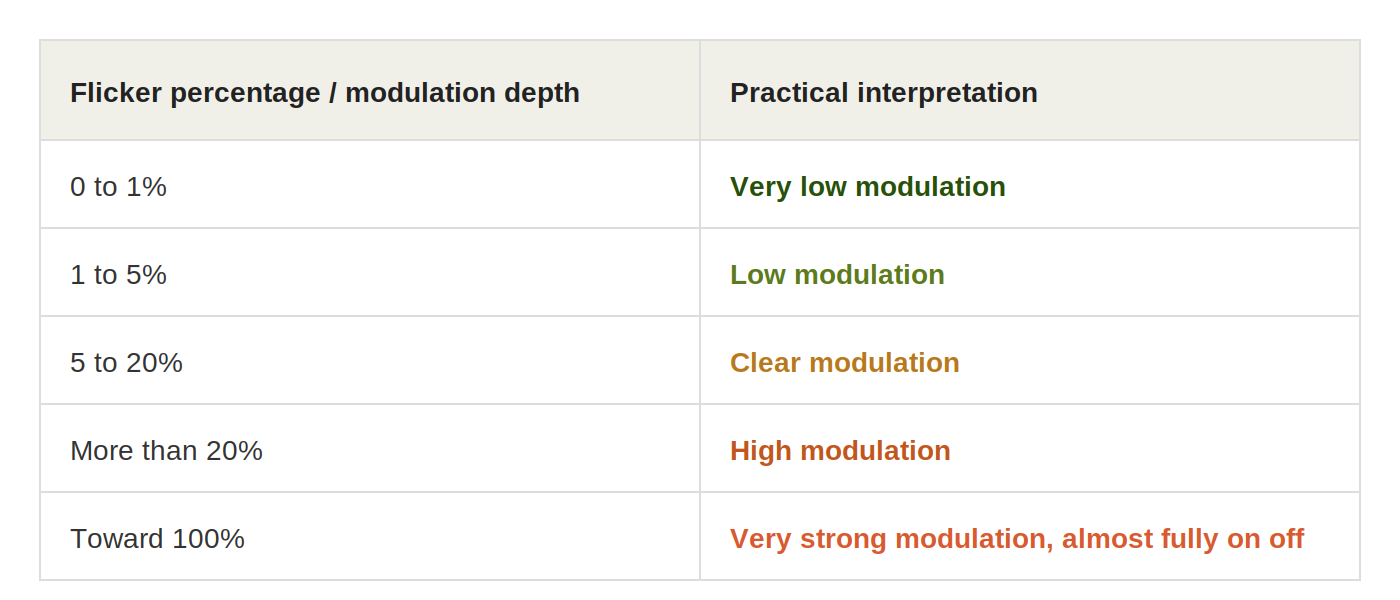The width and height of the screenshot is (1400, 600).
Task: Click the word 'Clear' in orange text
Action: (x=766, y=363)
